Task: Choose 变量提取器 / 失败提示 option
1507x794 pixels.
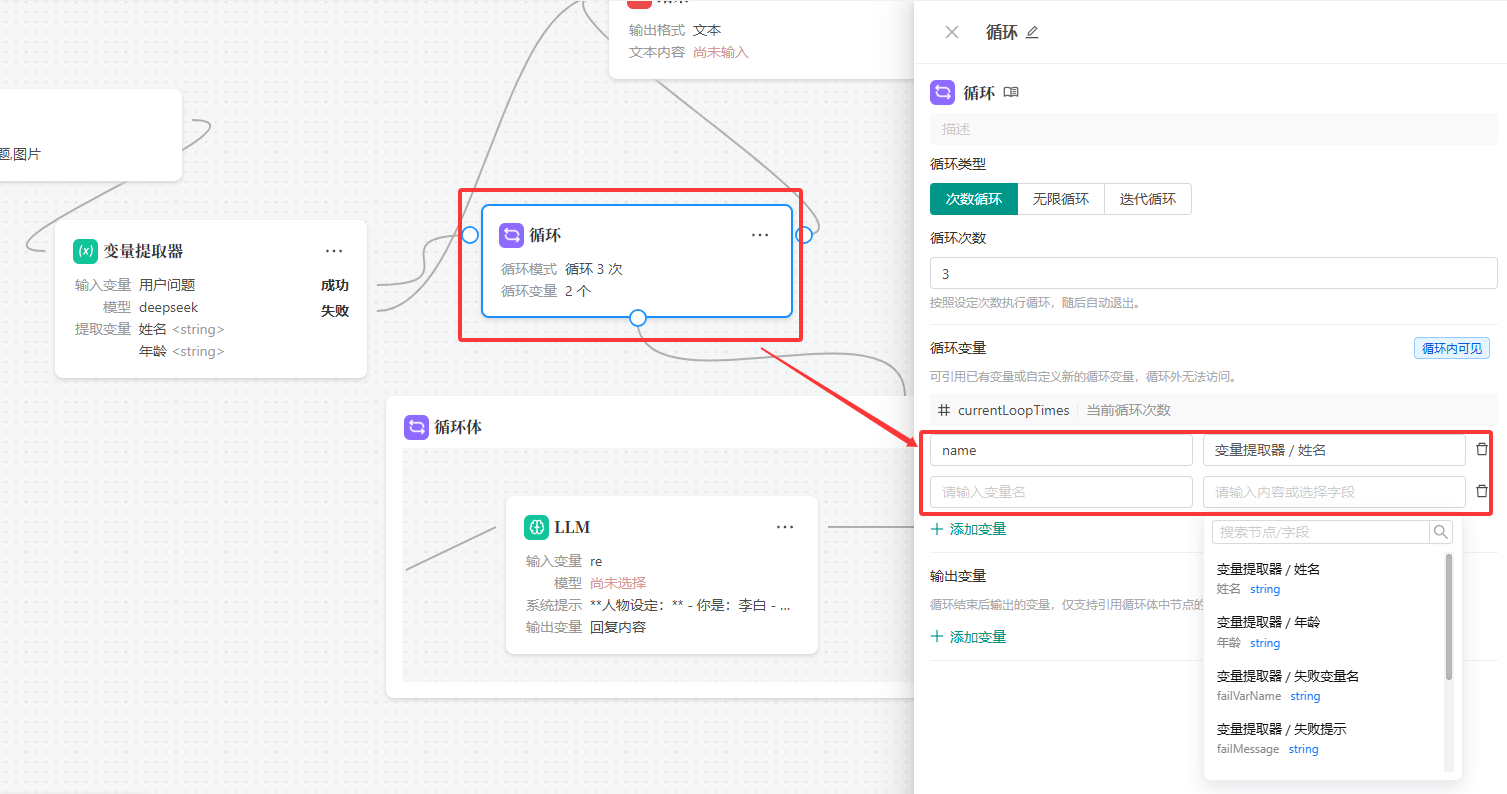Action: (x=1325, y=738)
